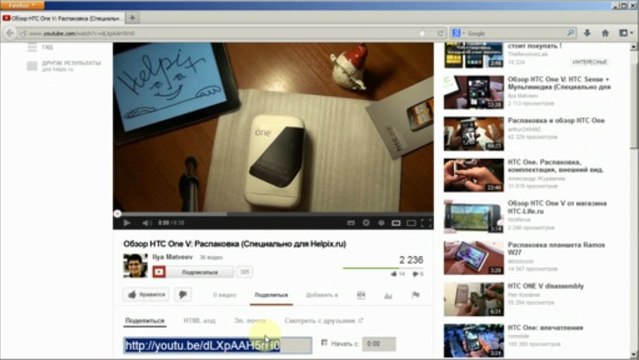Like the video with thumbs up button
The height and width of the screenshot is (360, 639).
[145, 294]
